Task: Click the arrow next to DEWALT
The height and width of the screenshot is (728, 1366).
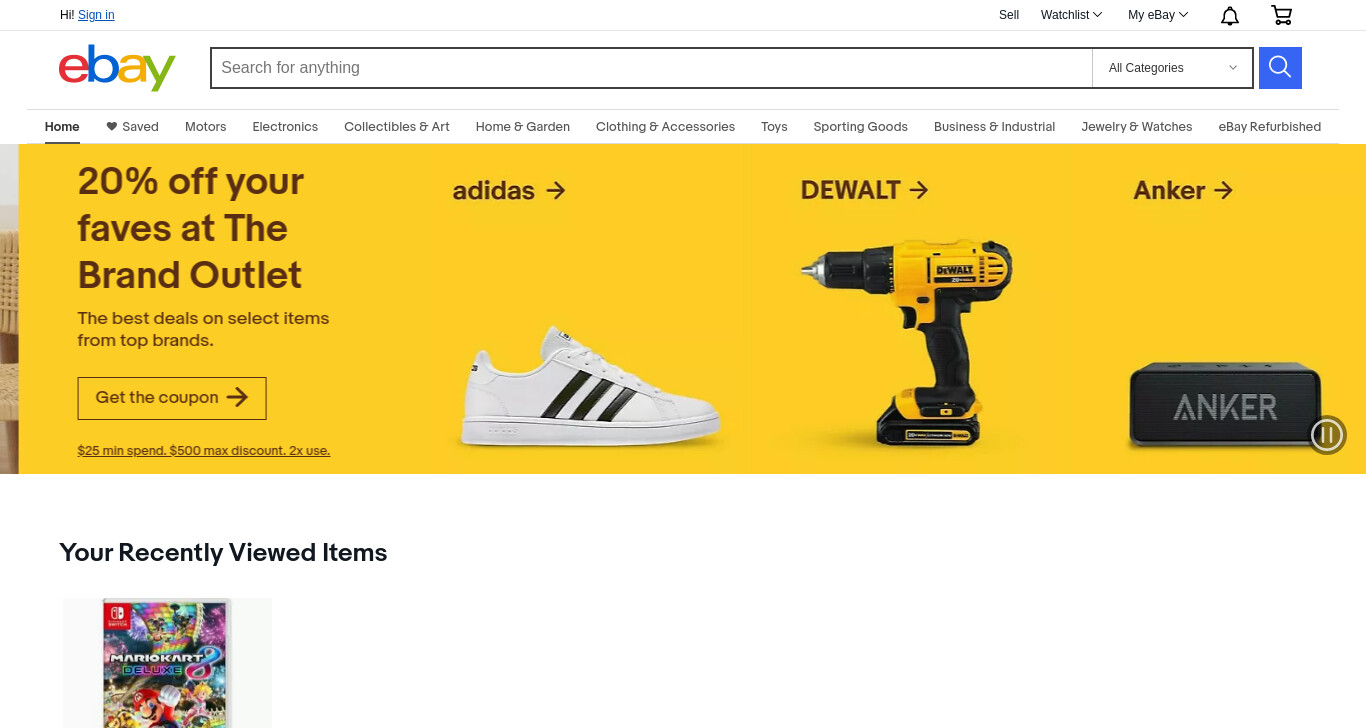Action: 919,190
